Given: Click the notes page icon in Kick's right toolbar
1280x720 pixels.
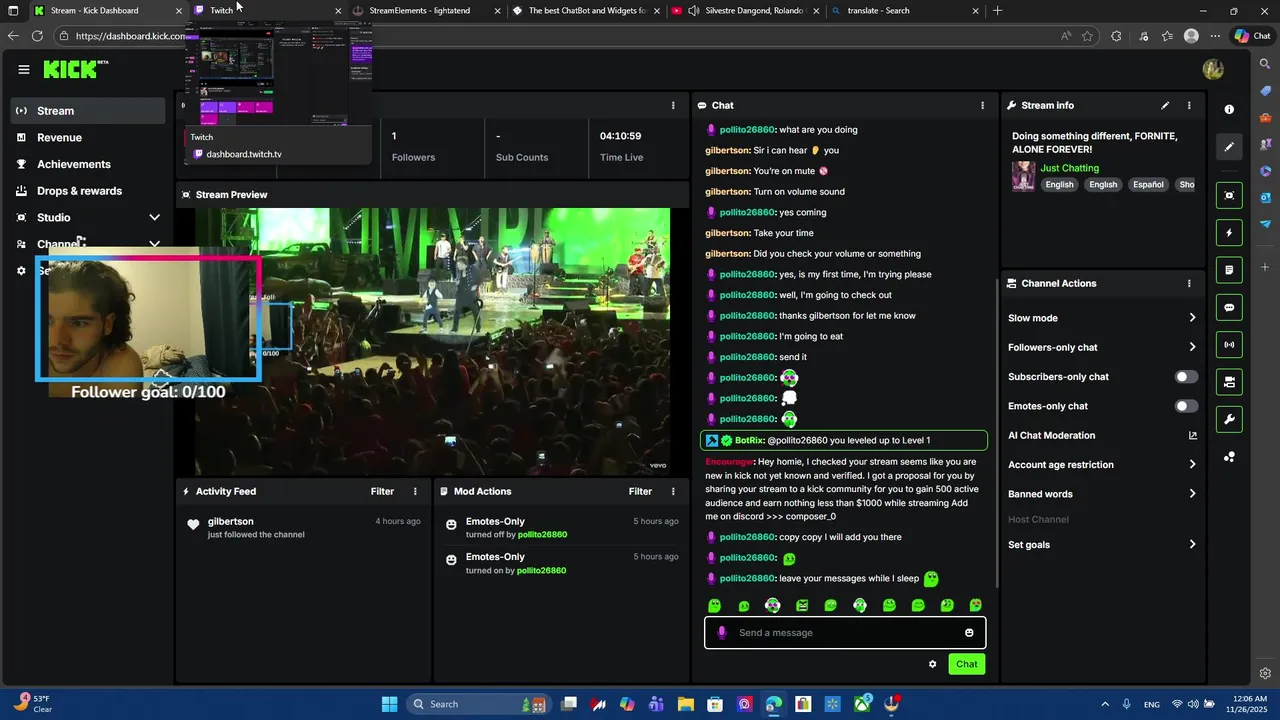Looking at the screenshot, I should point(1229,270).
